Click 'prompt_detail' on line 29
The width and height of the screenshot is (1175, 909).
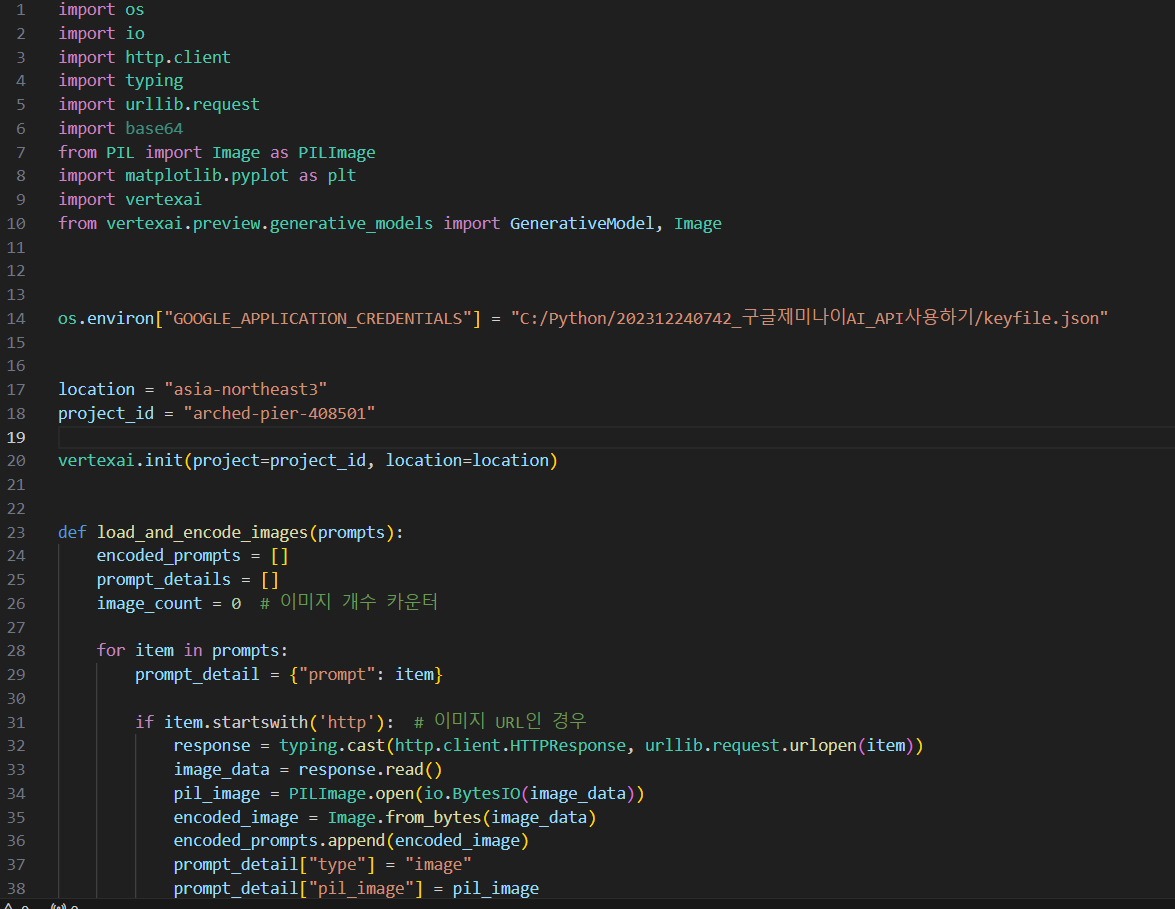pos(197,675)
